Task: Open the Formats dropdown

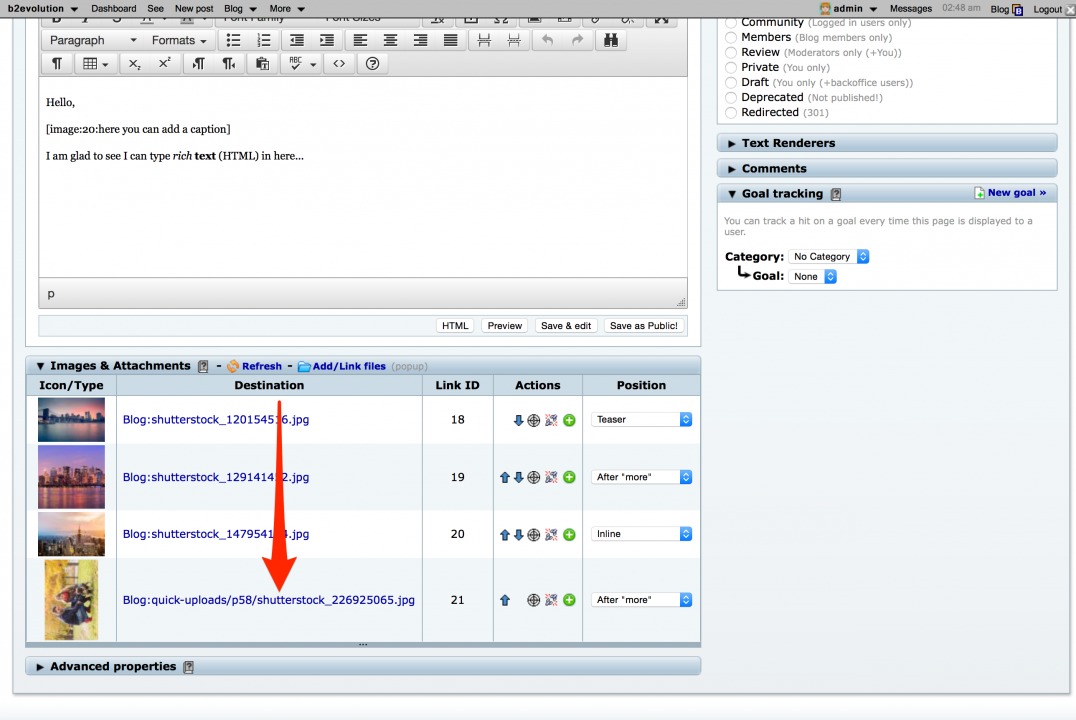Action: click(x=179, y=40)
